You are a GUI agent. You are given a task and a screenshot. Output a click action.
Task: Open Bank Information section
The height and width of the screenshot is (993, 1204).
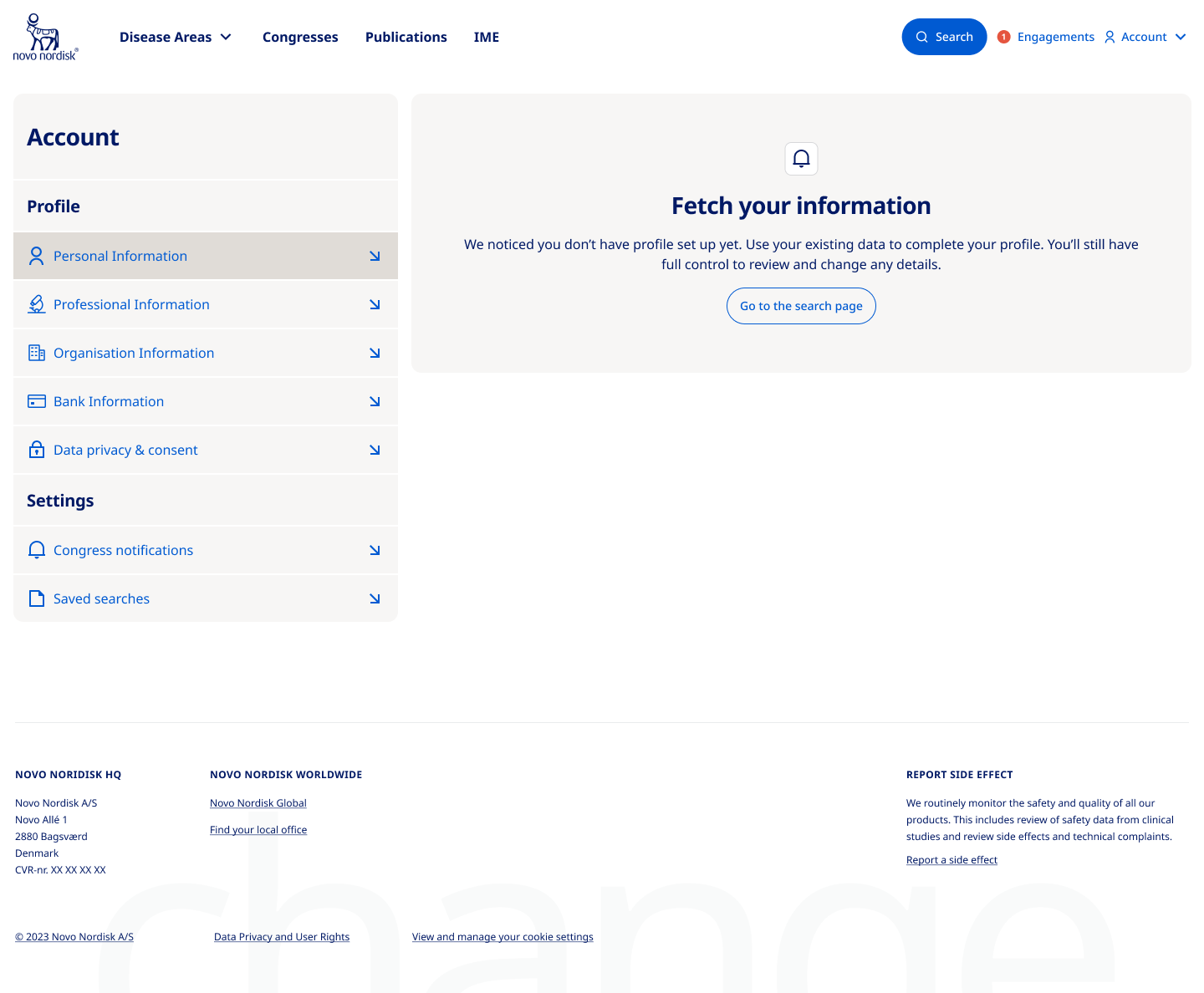[x=206, y=401]
